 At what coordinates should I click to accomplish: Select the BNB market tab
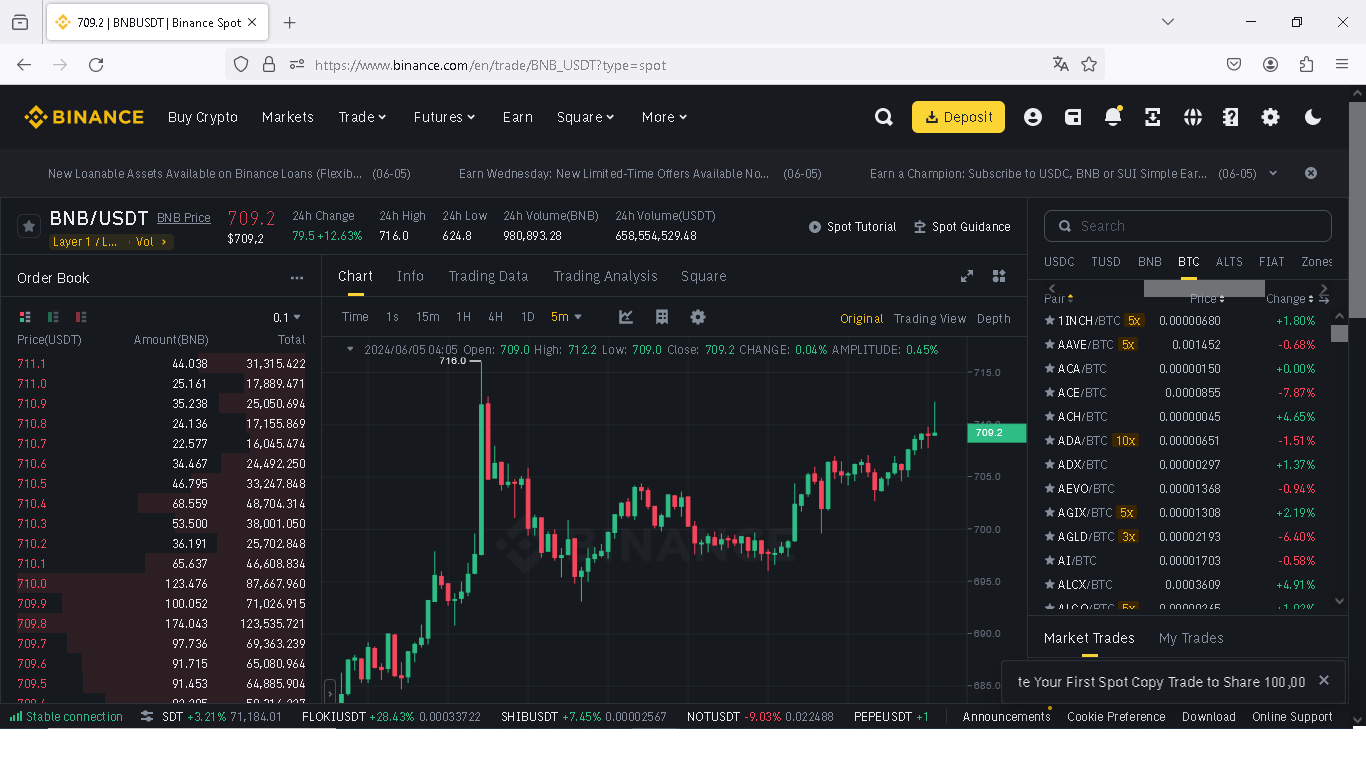1150,262
